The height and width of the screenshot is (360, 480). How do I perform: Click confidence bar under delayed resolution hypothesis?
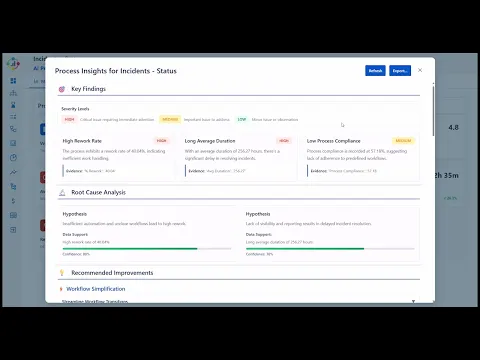point(330,249)
